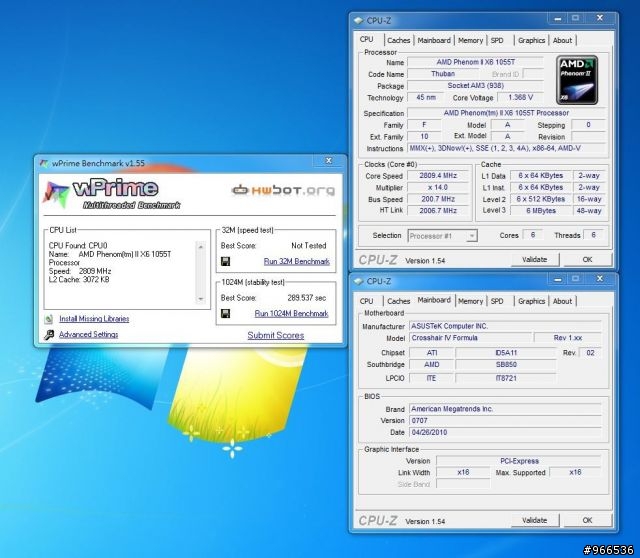This screenshot has width=640, height=558.
Task: Open the Memory tab in the top CPU-Z window
Action: 470,40
